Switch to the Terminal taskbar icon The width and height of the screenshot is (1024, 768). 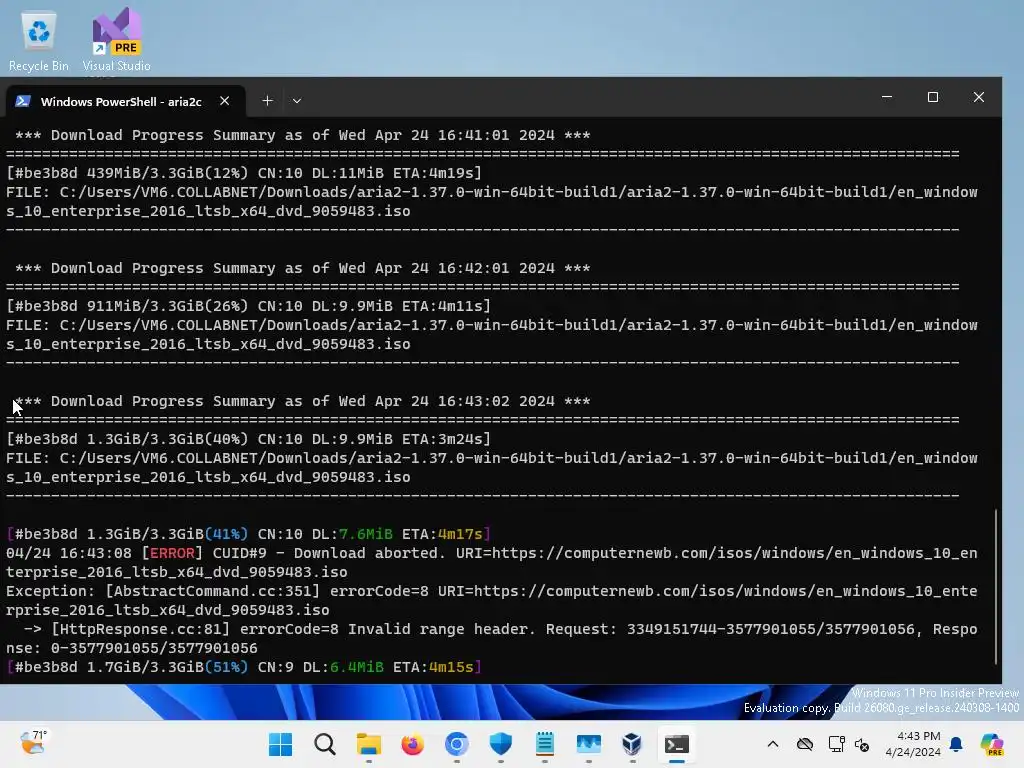coord(677,744)
